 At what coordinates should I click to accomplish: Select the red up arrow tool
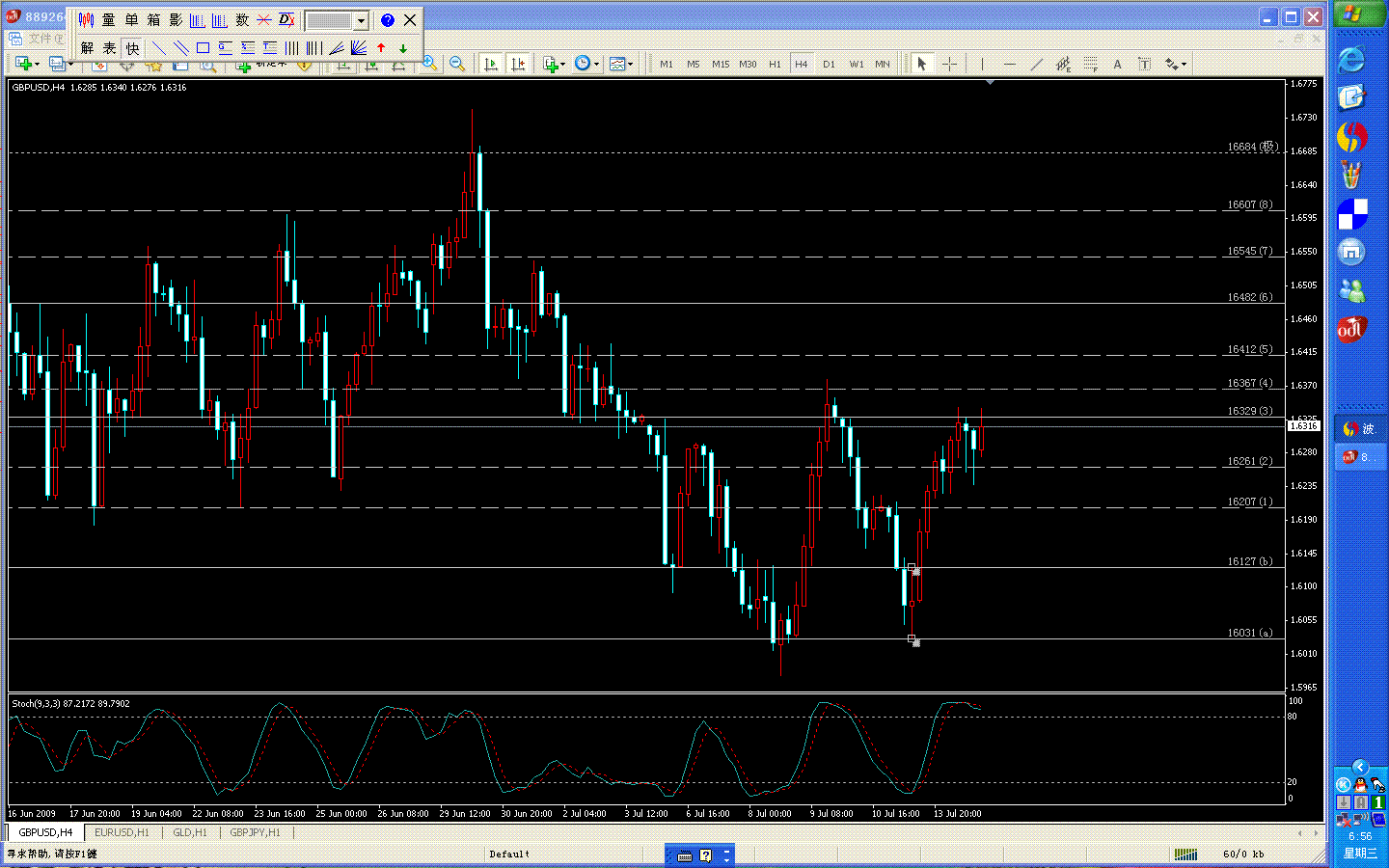point(381,48)
